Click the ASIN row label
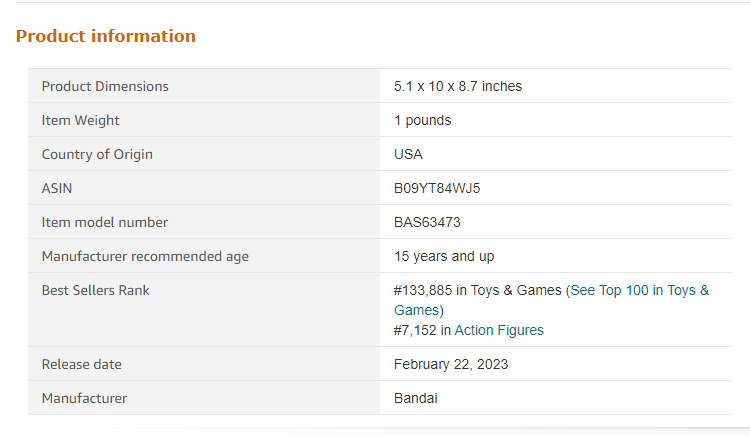This screenshot has width=750, height=435. tap(56, 188)
